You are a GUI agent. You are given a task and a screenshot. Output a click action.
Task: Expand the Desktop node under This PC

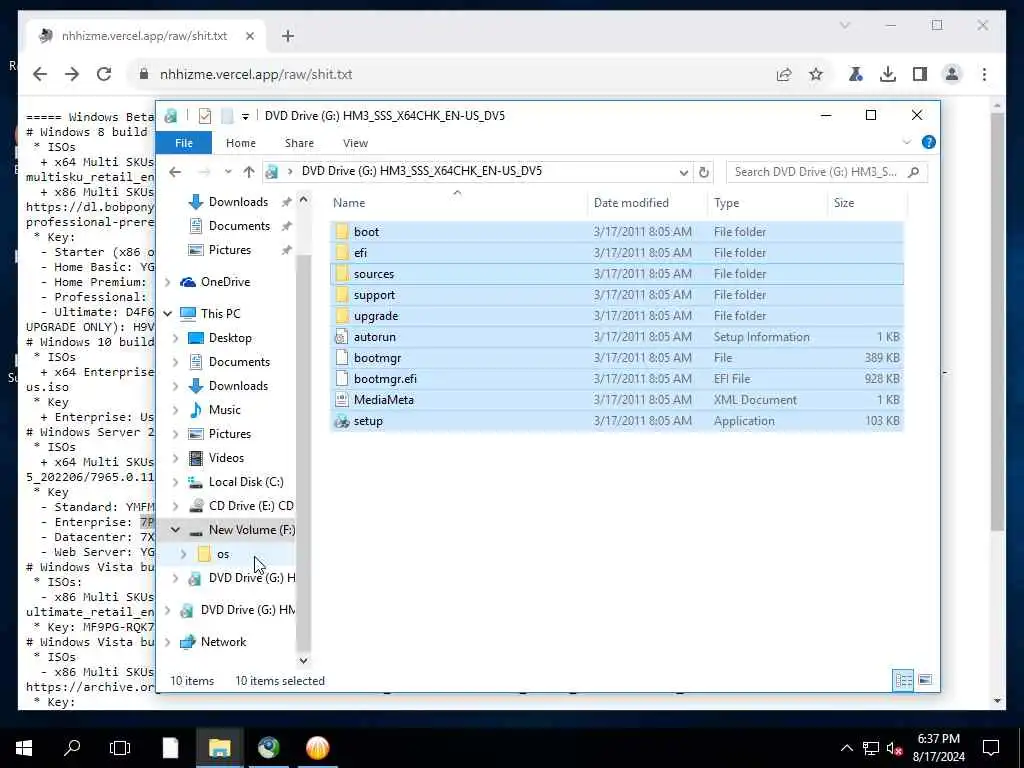coord(176,338)
